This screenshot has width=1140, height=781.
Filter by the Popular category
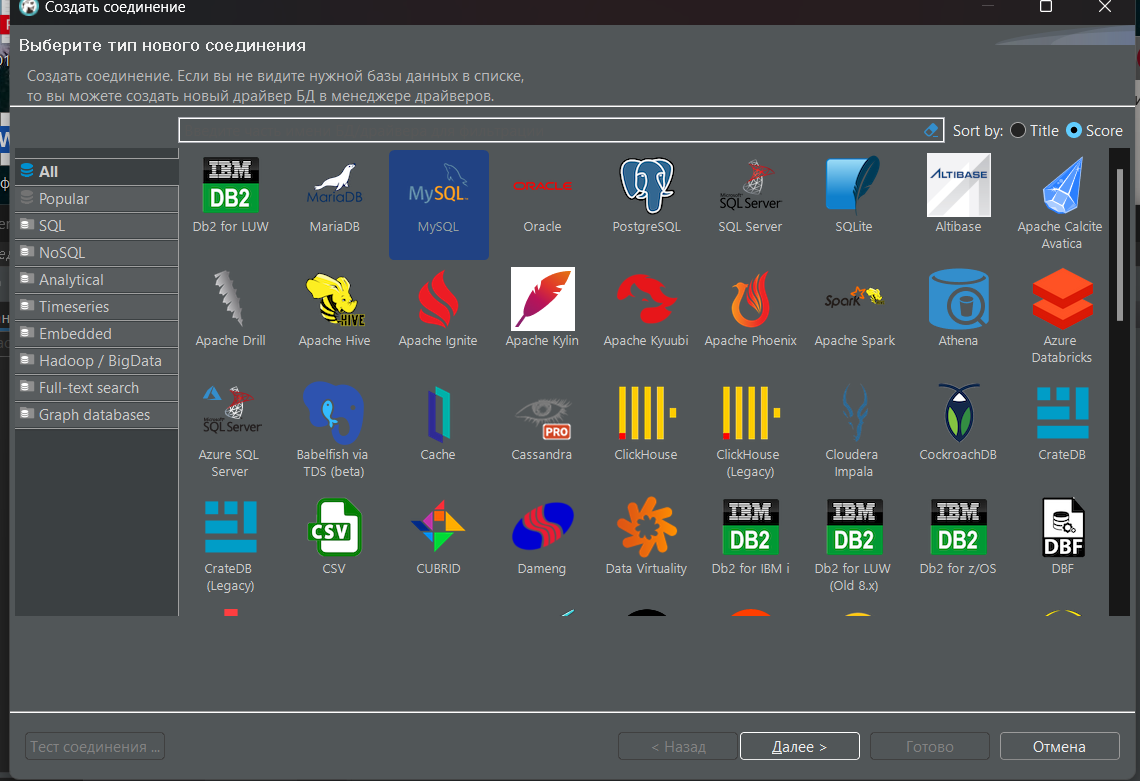[97, 199]
